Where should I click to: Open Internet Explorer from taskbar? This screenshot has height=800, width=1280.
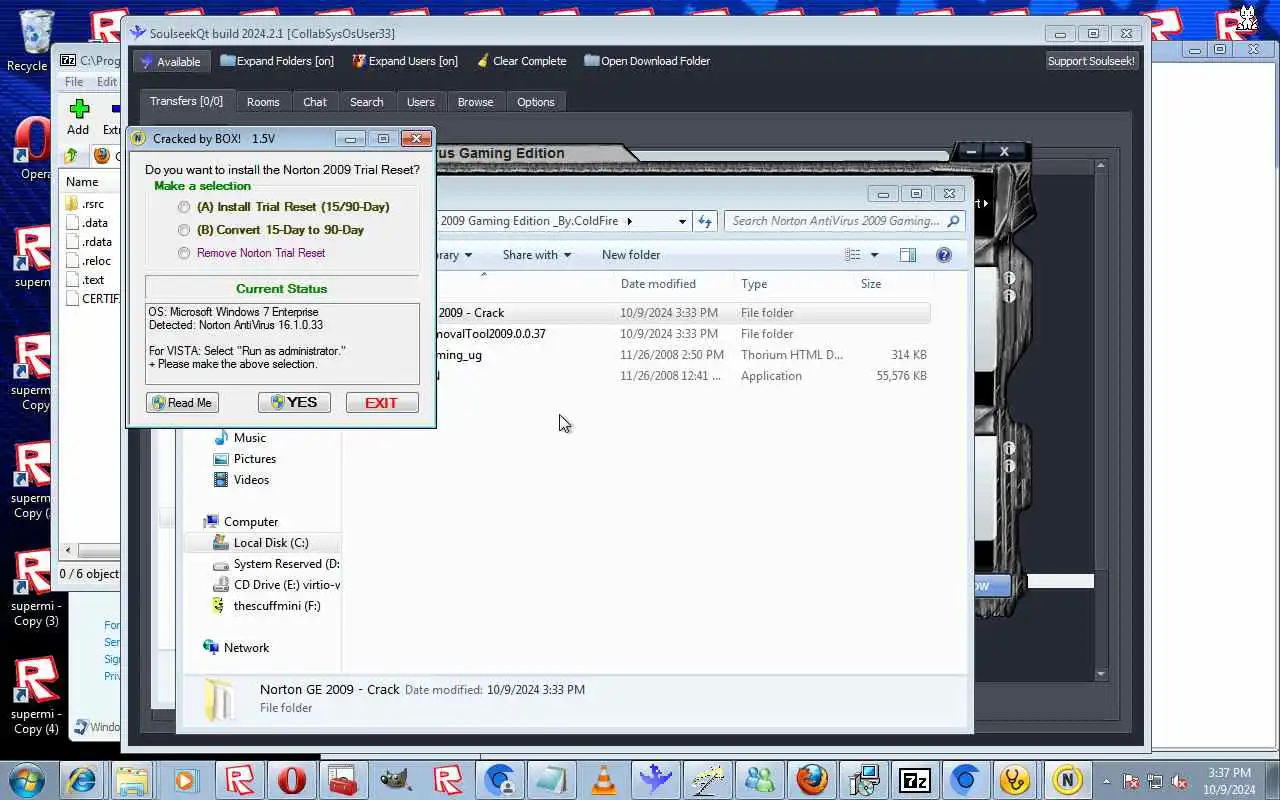point(80,779)
